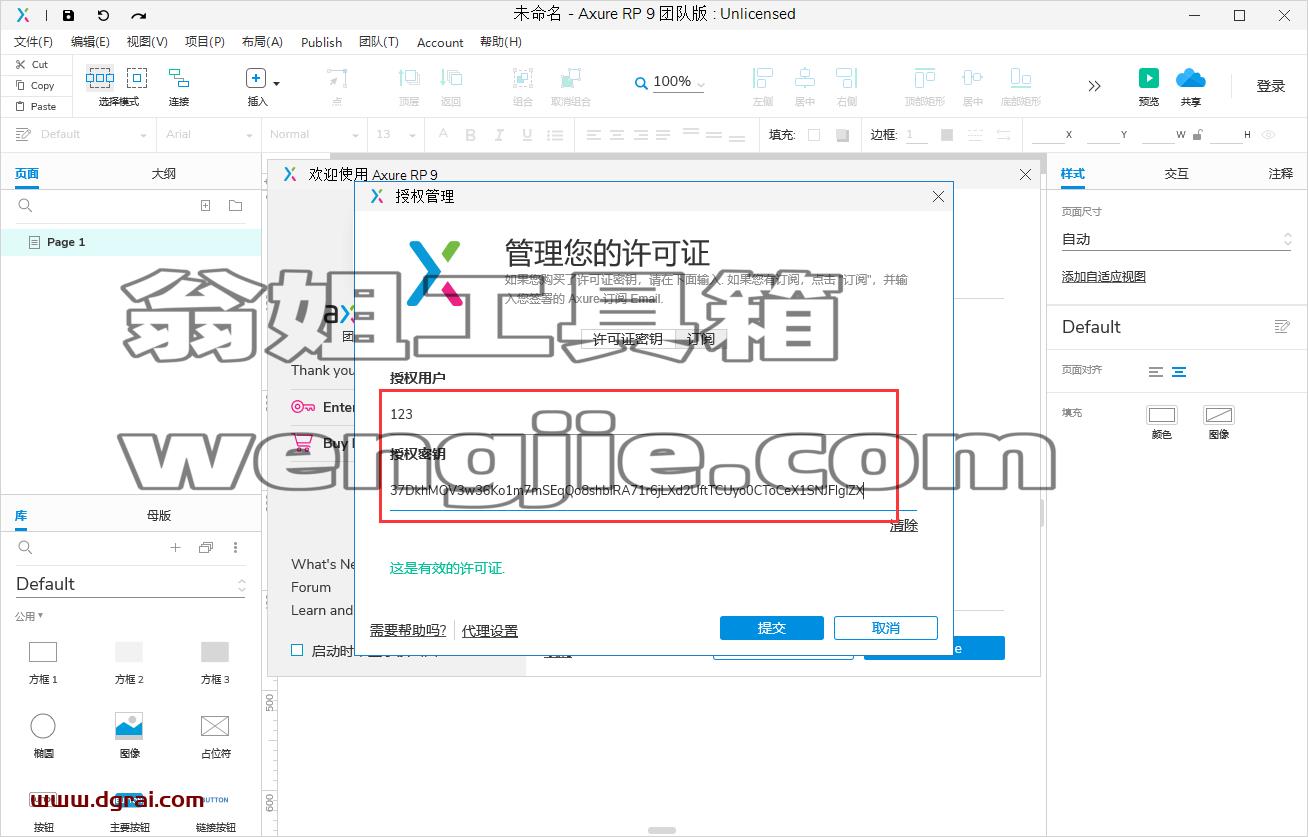
Task: Open the Edit (编辑) menu
Action: pyautogui.click(x=90, y=42)
